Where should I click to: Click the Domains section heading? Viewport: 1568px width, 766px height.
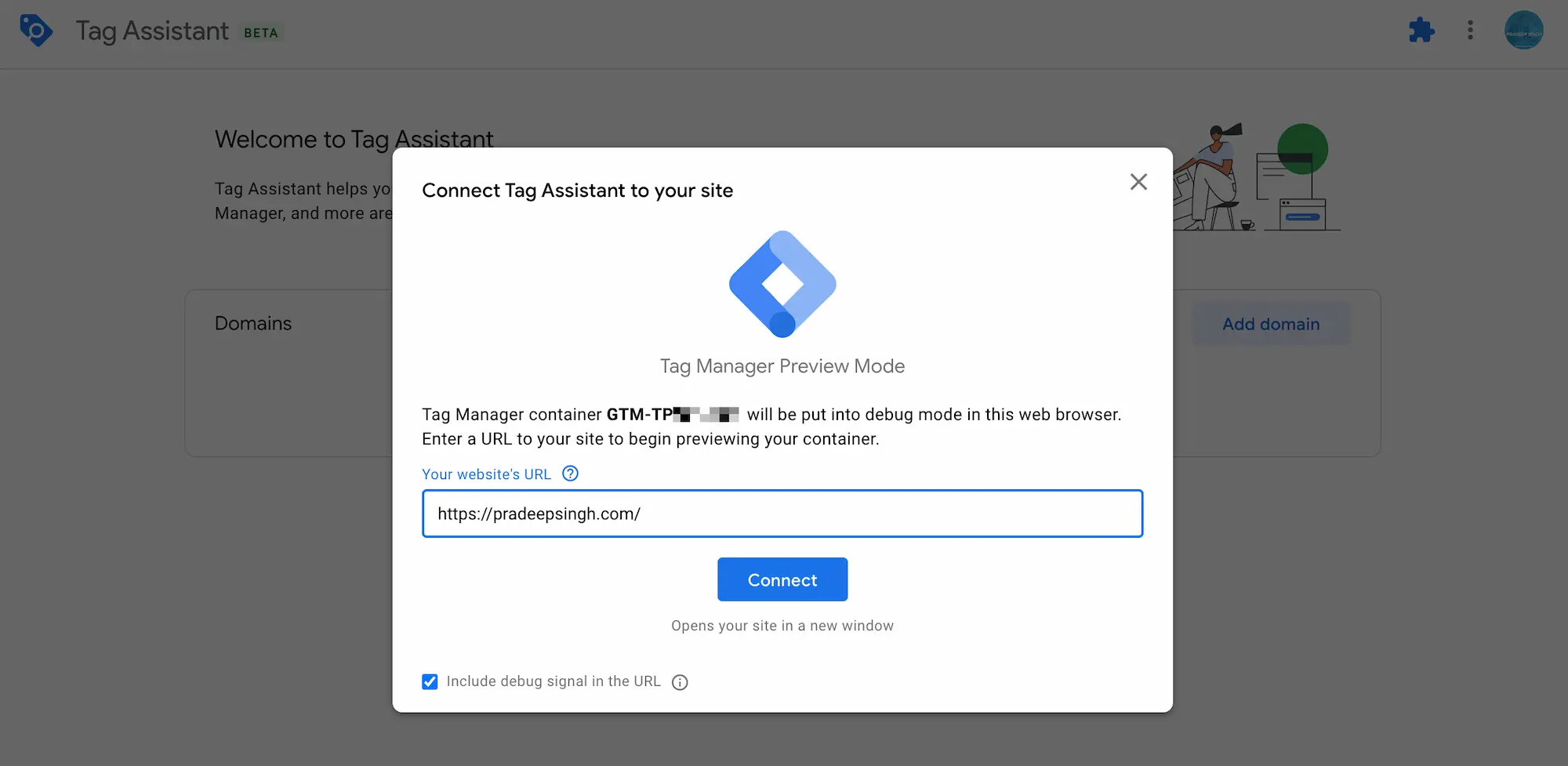[x=252, y=322]
